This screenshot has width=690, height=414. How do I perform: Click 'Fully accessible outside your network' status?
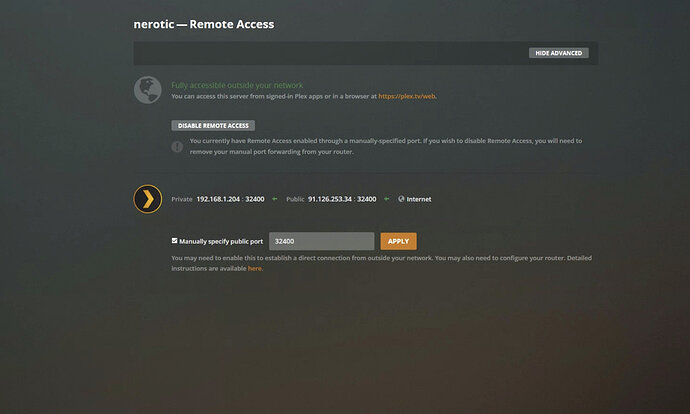(x=237, y=85)
